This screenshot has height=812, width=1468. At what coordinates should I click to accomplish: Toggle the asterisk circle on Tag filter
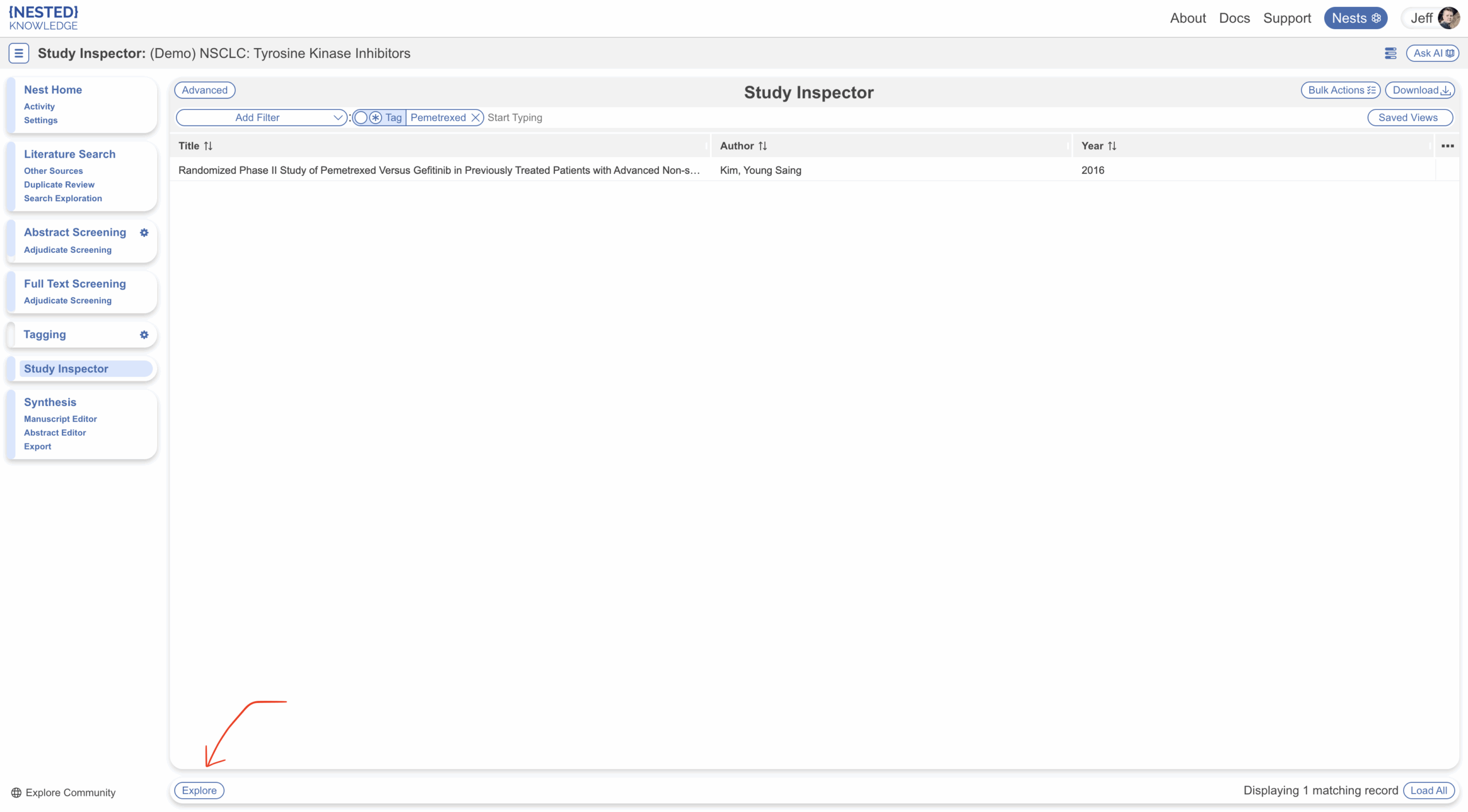point(376,118)
